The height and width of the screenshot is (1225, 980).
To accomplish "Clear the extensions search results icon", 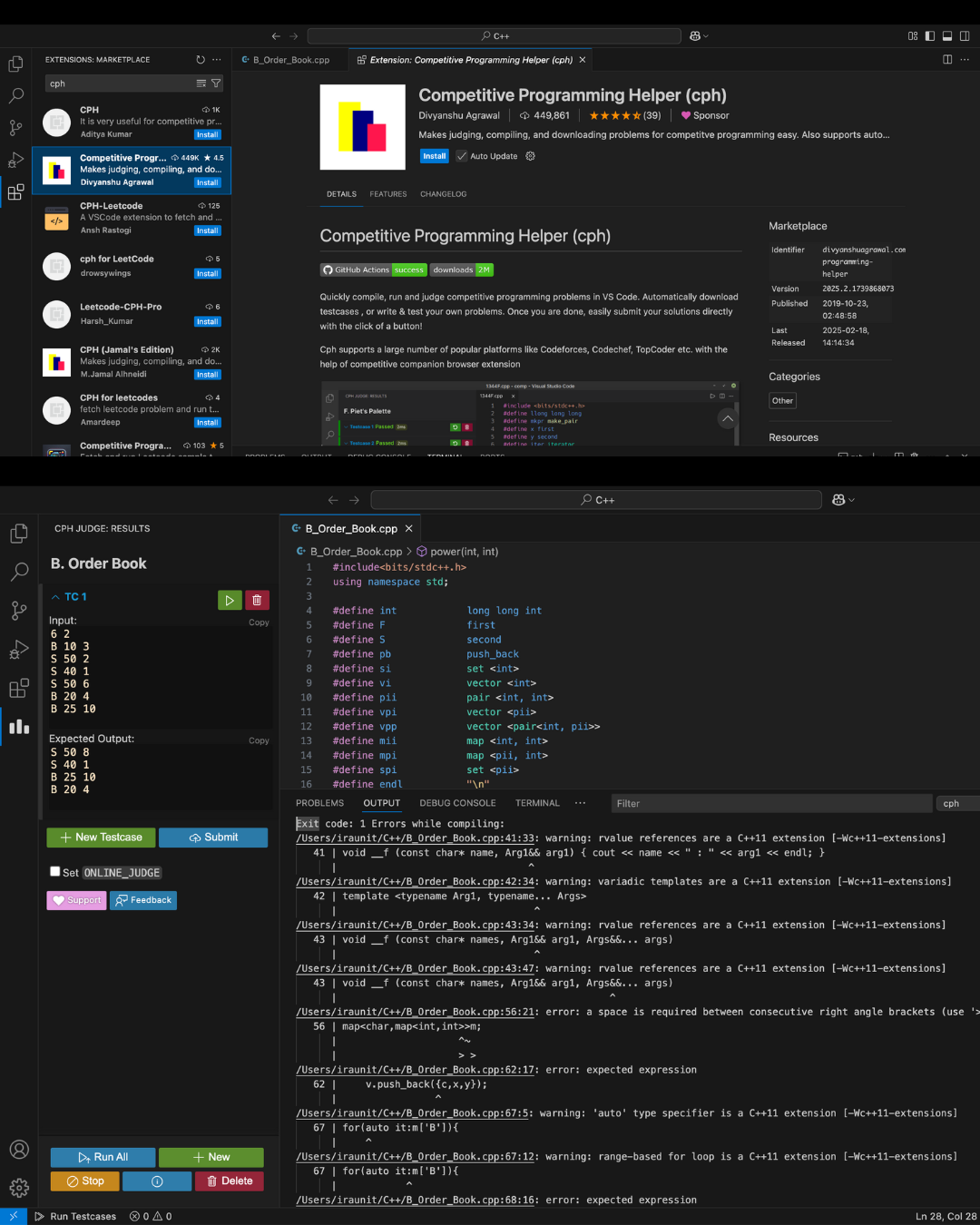I will pos(201,83).
